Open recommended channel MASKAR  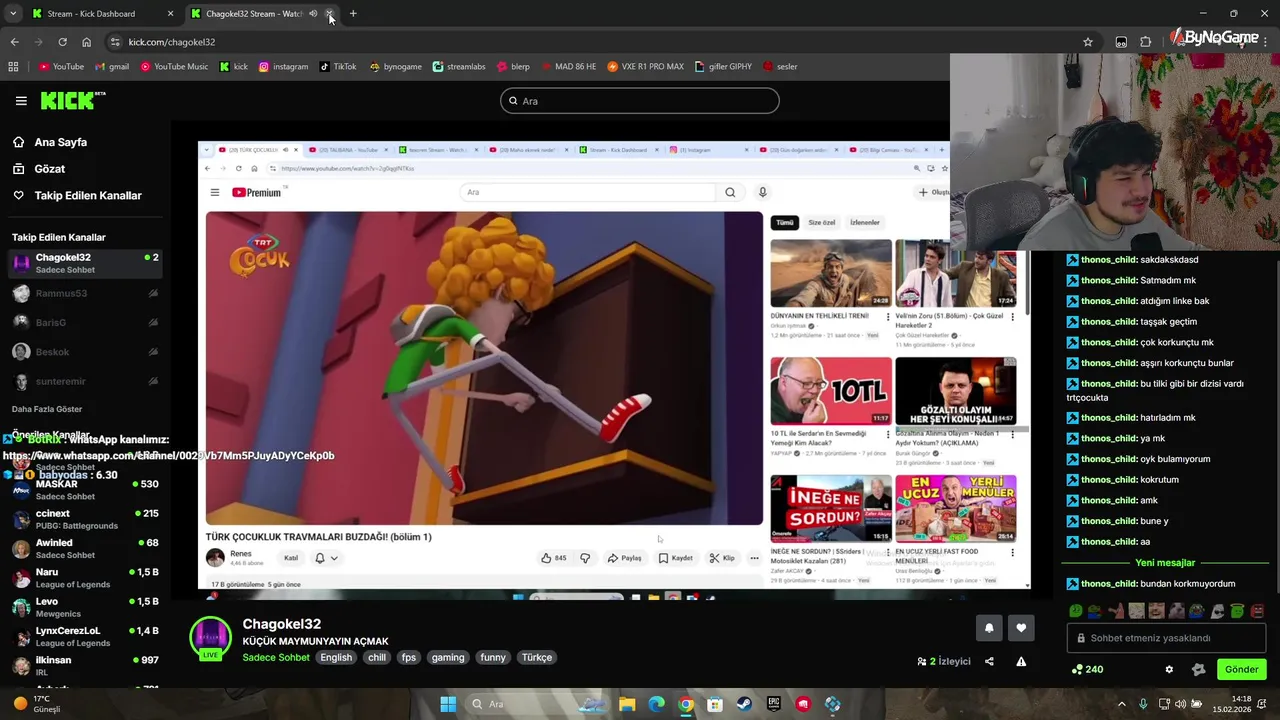pos(84,490)
